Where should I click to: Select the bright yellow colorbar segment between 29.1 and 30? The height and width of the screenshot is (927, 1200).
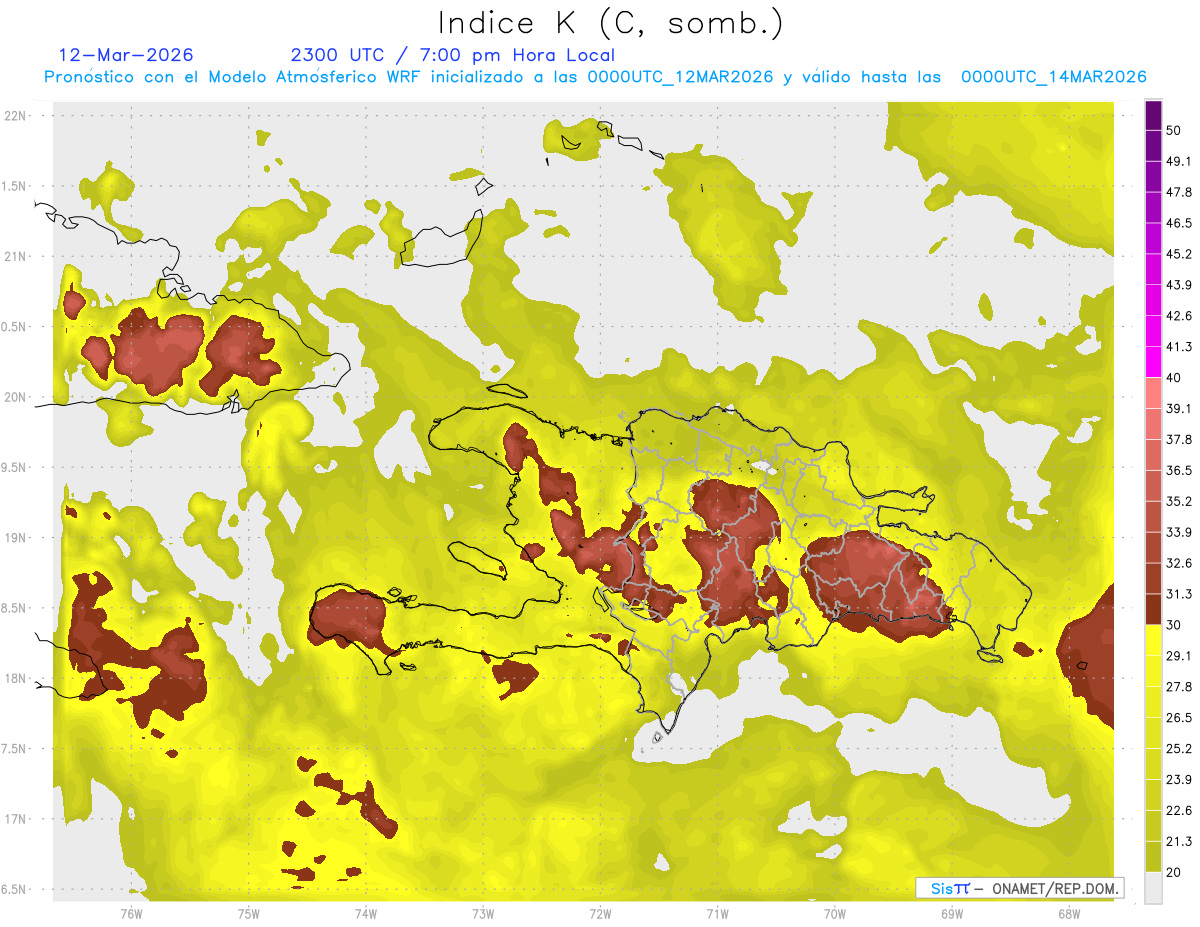(x=1153, y=640)
